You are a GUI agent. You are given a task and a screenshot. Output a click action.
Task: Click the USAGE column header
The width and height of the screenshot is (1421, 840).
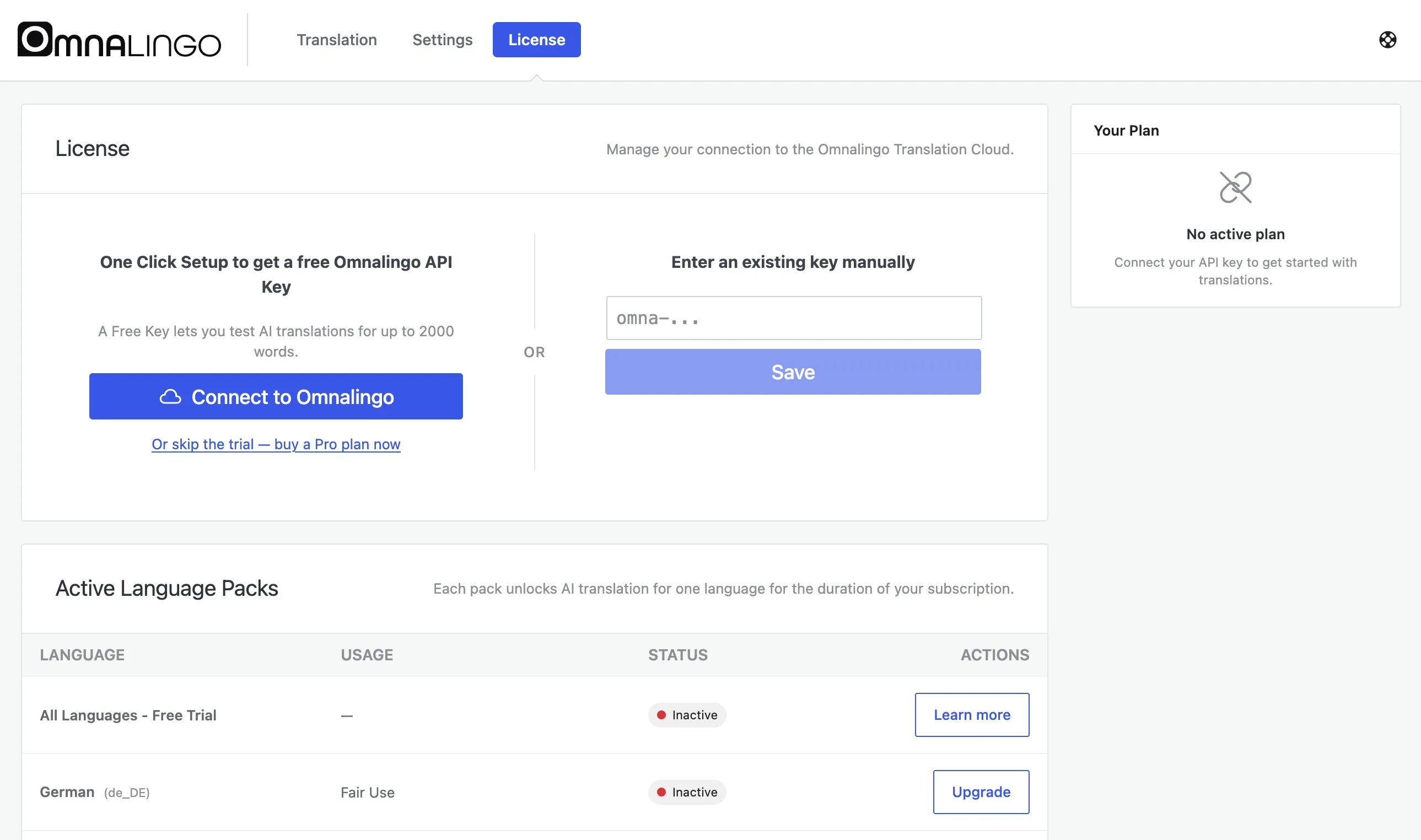pos(367,654)
